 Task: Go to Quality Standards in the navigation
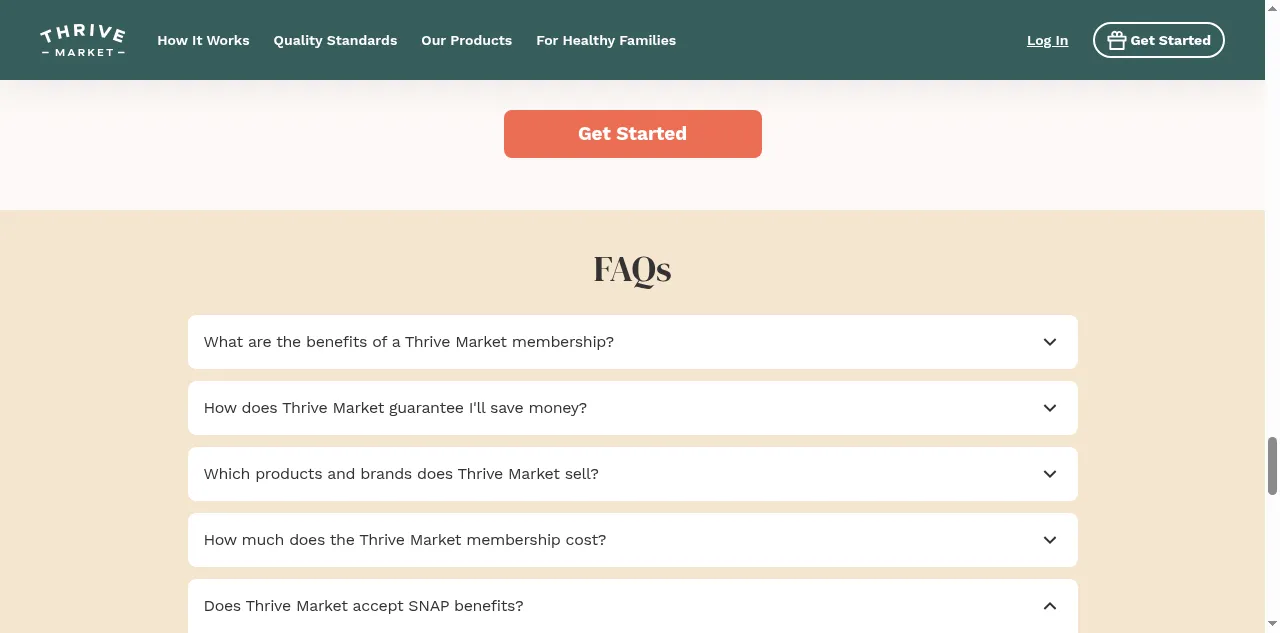pos(335,40)
